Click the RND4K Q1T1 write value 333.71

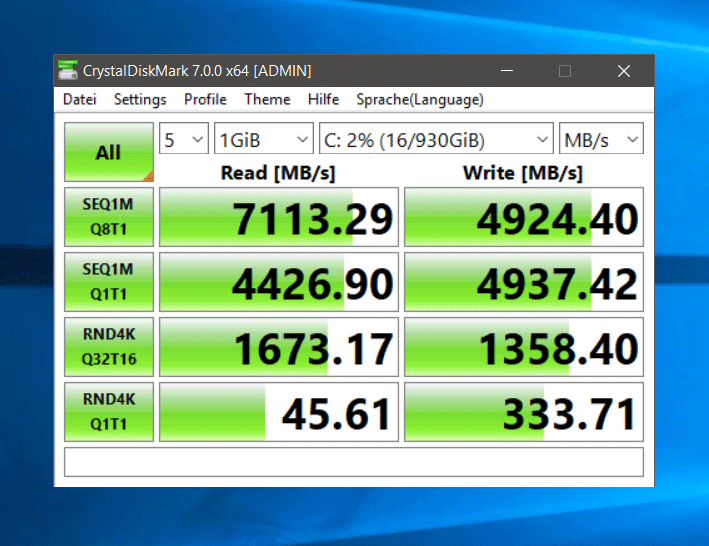click(x=524, y=412)
